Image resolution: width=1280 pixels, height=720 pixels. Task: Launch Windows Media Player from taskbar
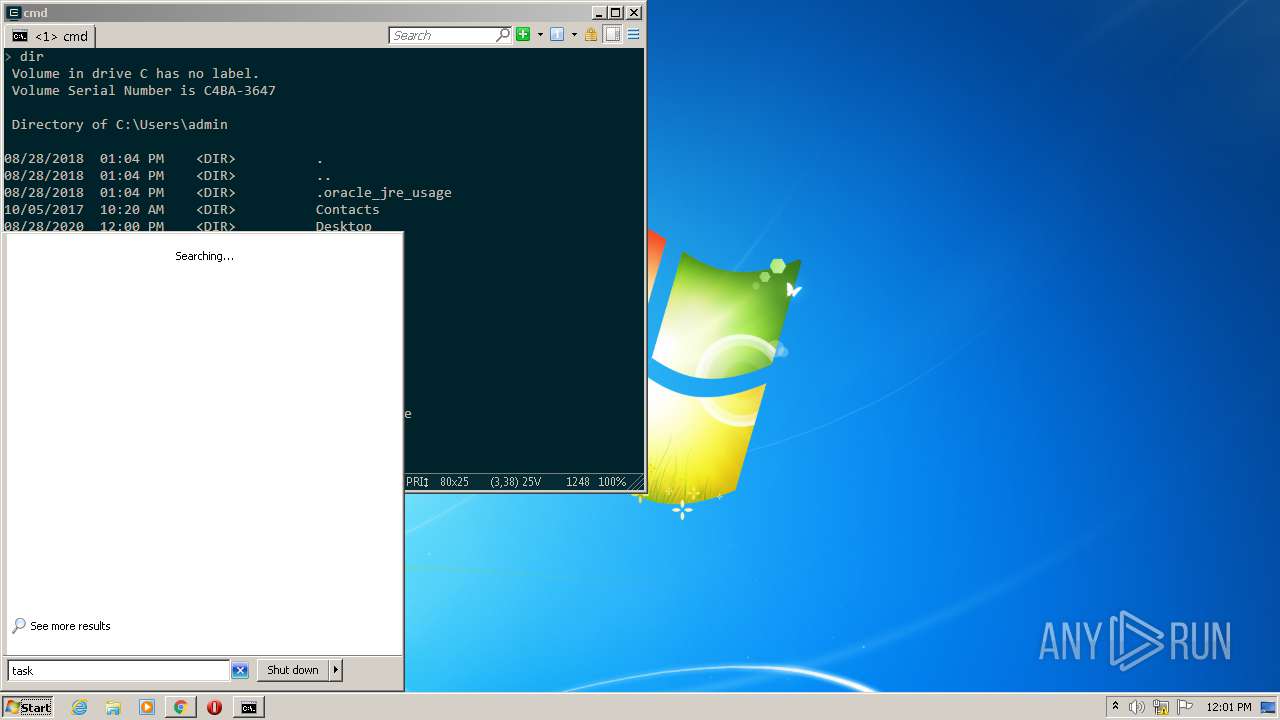[x=147, y=707]
